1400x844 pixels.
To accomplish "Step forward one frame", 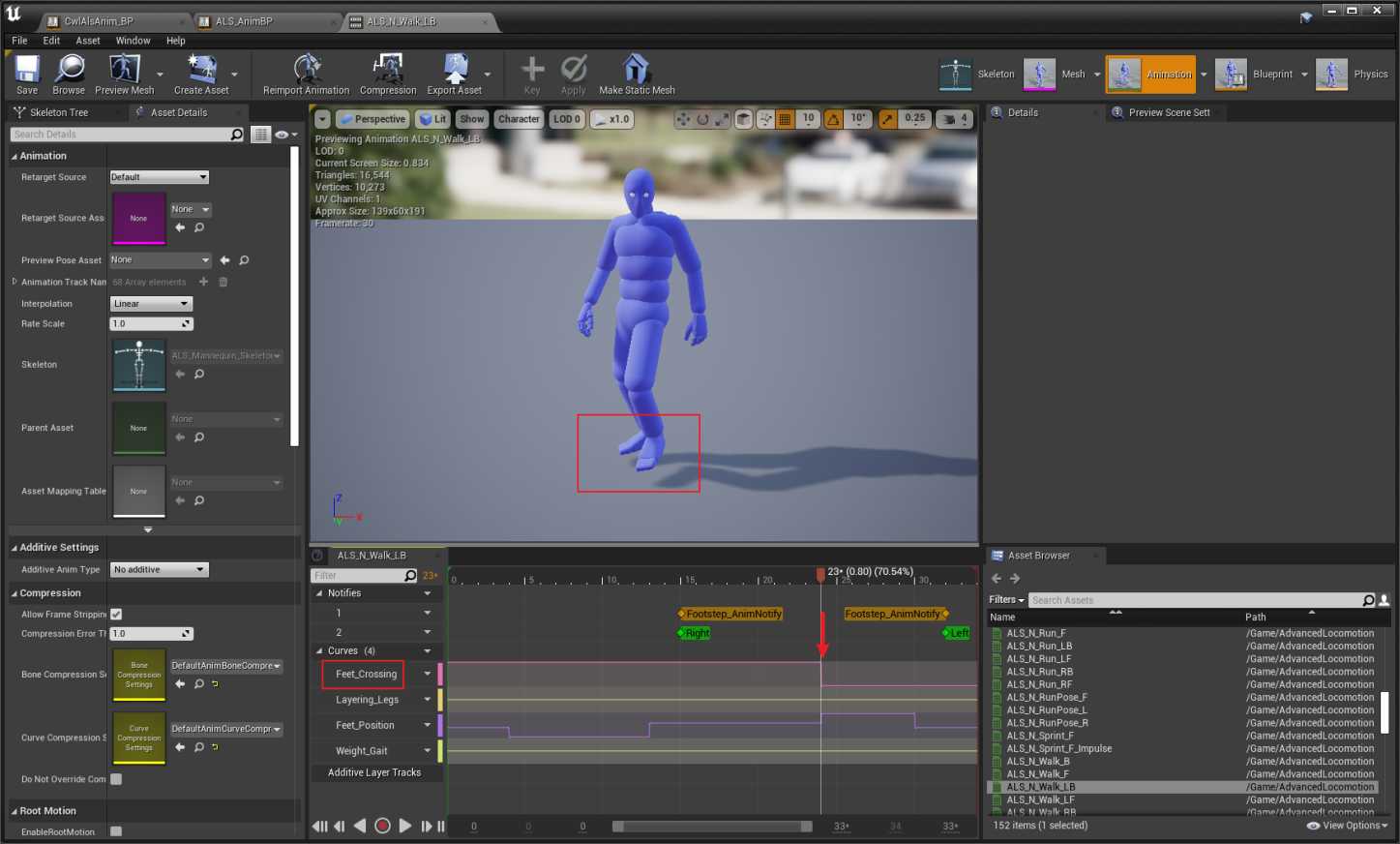I will tap(426, 826).
